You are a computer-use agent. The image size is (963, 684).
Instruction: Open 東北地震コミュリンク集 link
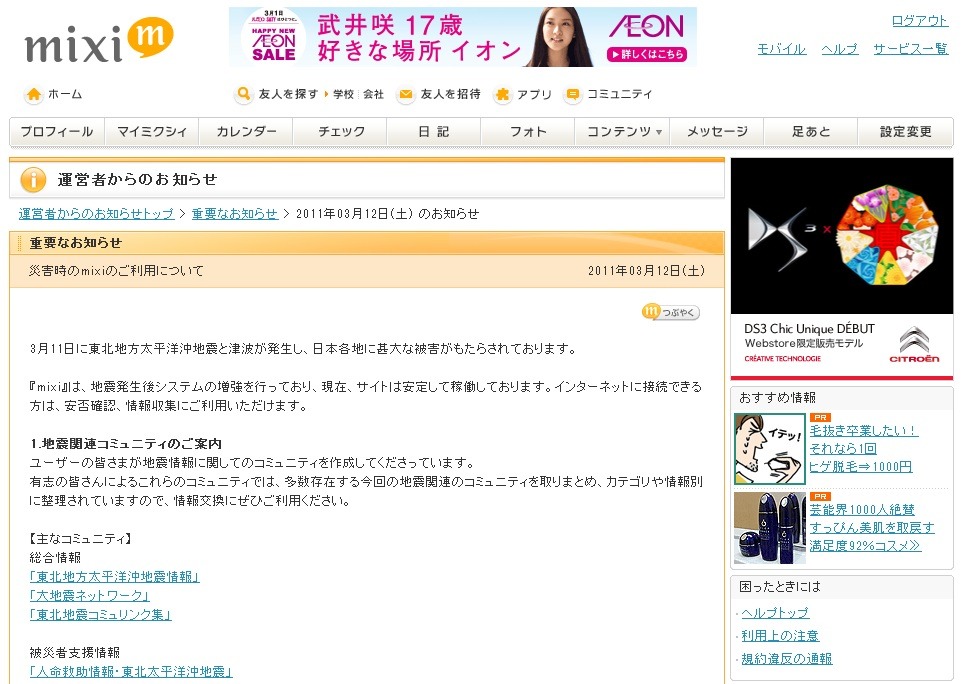click(101, 615)
